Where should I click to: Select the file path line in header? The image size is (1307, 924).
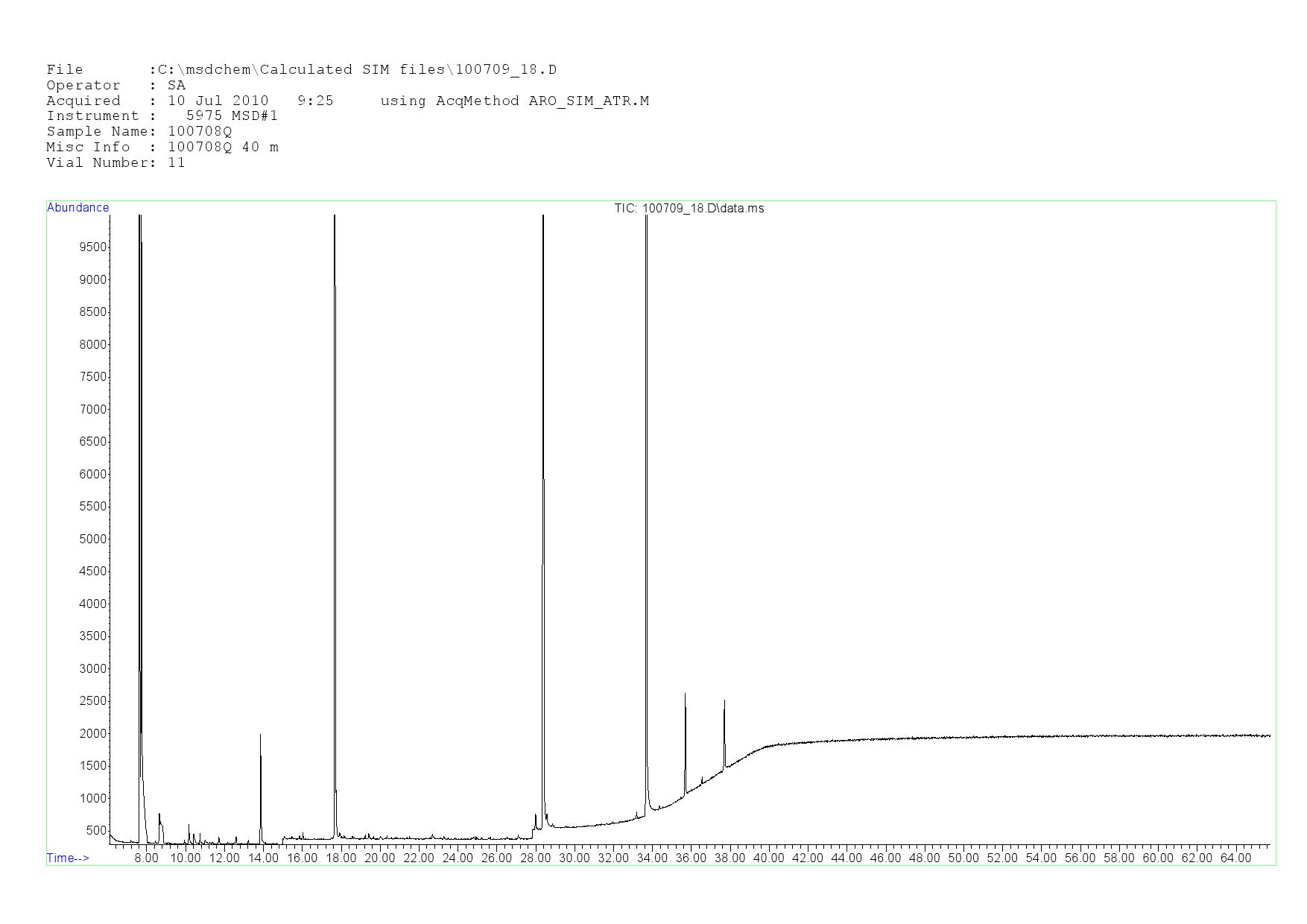[301, 70]
